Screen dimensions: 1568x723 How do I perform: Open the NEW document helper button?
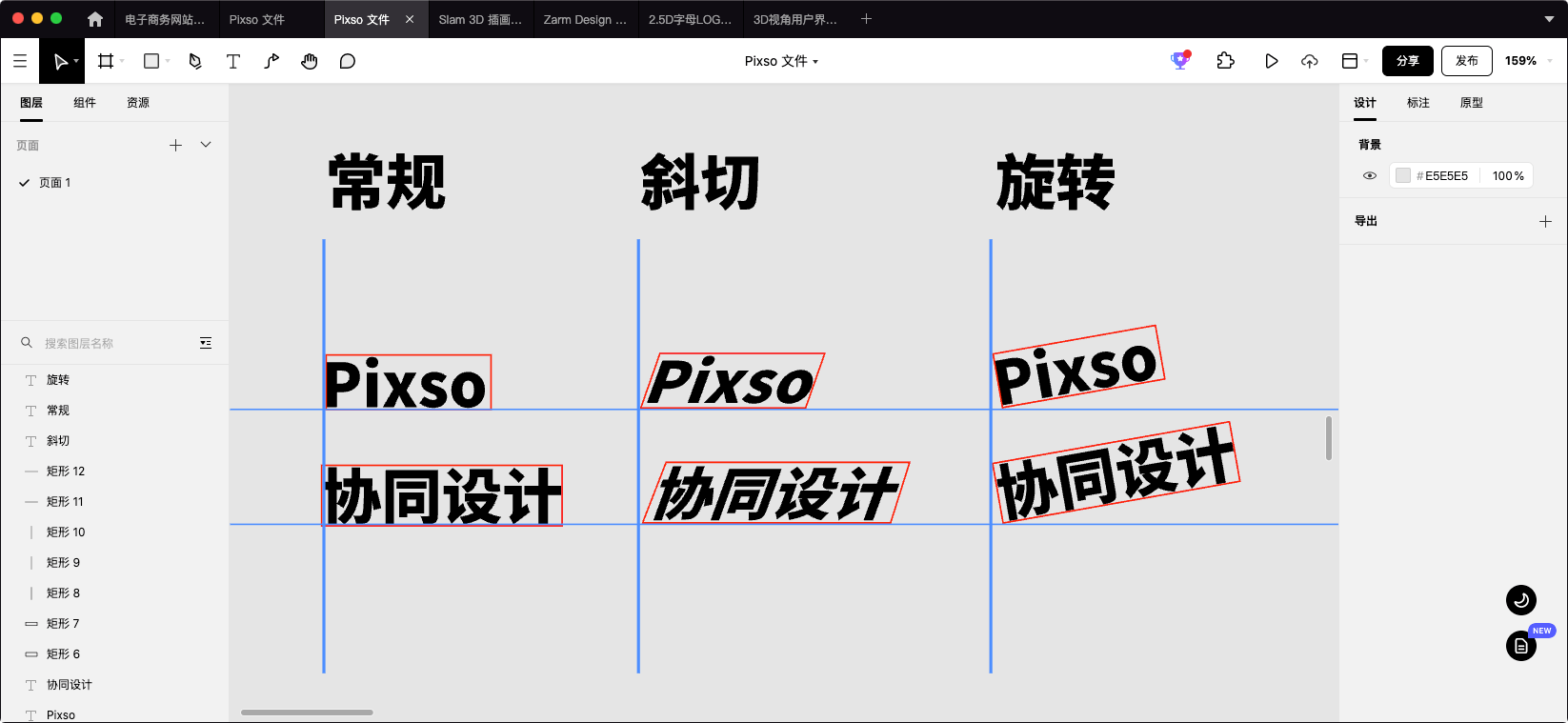(x=1521, y=646)
